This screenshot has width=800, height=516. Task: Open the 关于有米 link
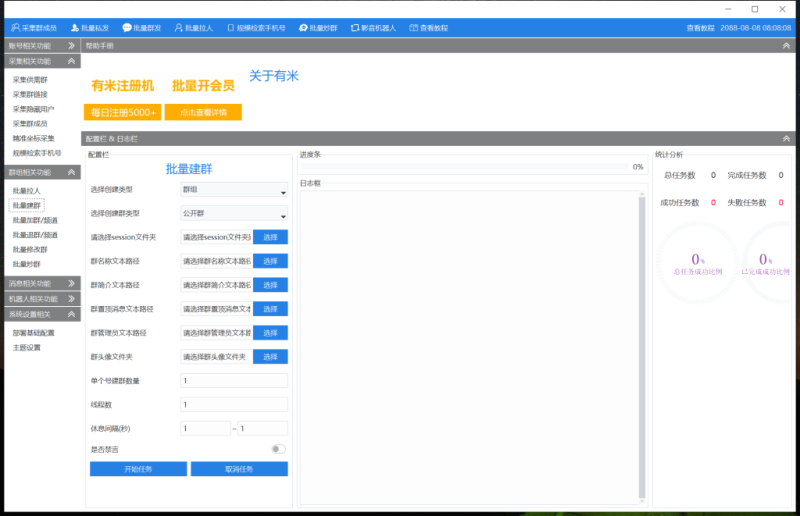tap(273, 76)
